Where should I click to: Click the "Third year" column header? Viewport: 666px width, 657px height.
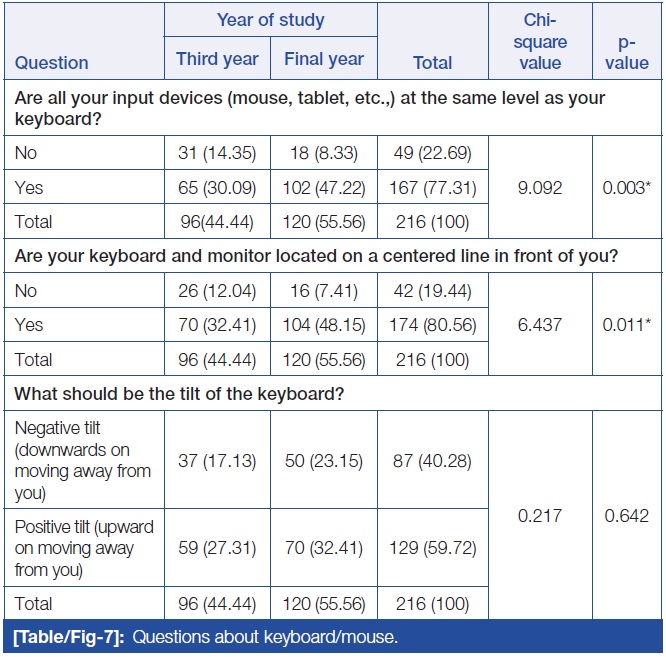click(x=217, y=59)
